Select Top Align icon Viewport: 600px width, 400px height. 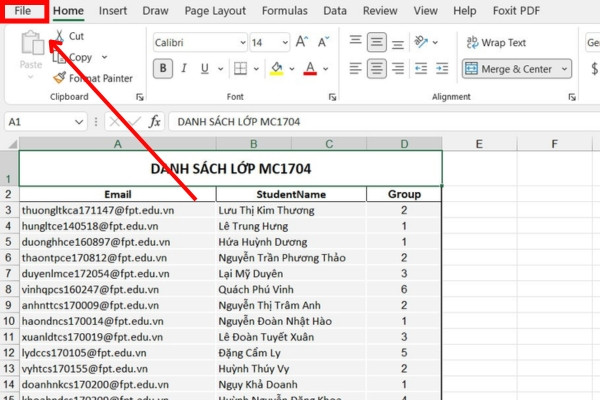[355, 41]
